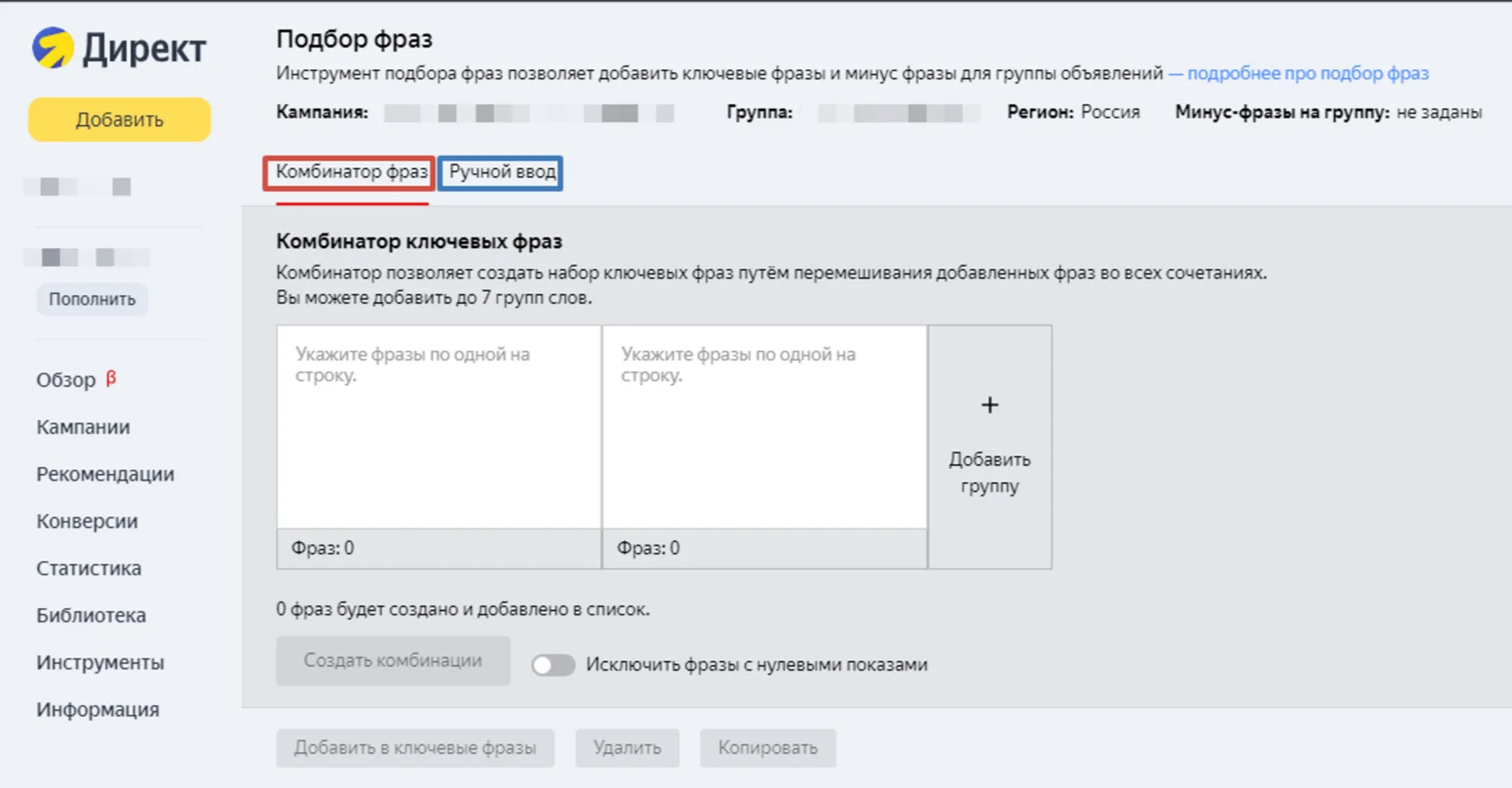This screenshot has height=788, width=1512.
Task: Switch to Комбинатор фраз tab
Action: coord(351,172)
